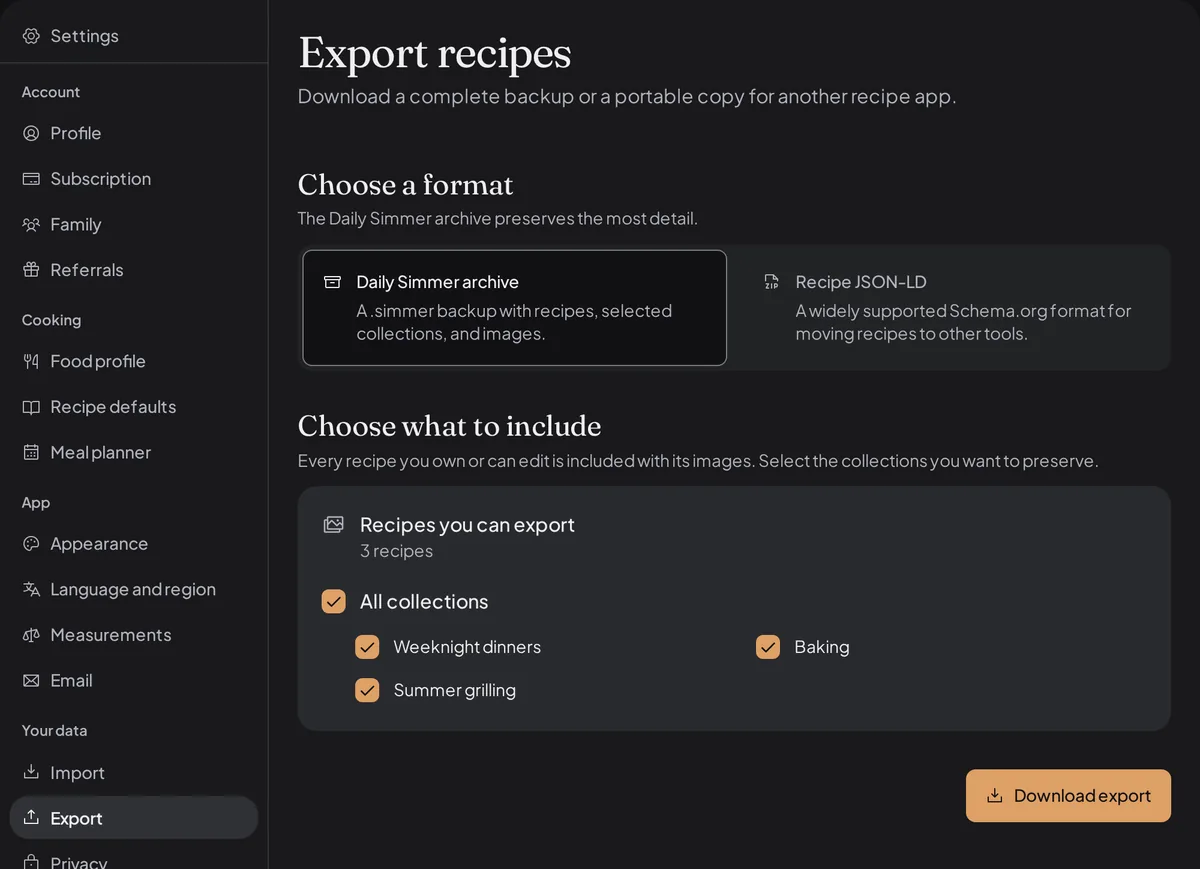The image size is (1200, 869).
Task: Click the Privacy sidebar item
Action: 134,858
